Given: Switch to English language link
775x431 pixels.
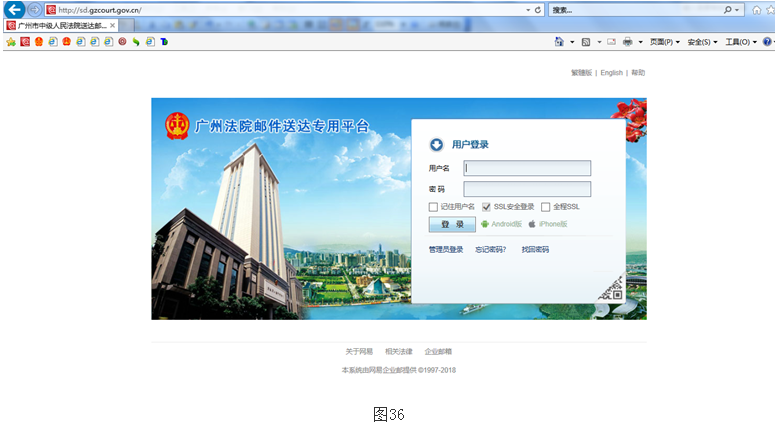Looking at the screenshot, I should point(611,73).
